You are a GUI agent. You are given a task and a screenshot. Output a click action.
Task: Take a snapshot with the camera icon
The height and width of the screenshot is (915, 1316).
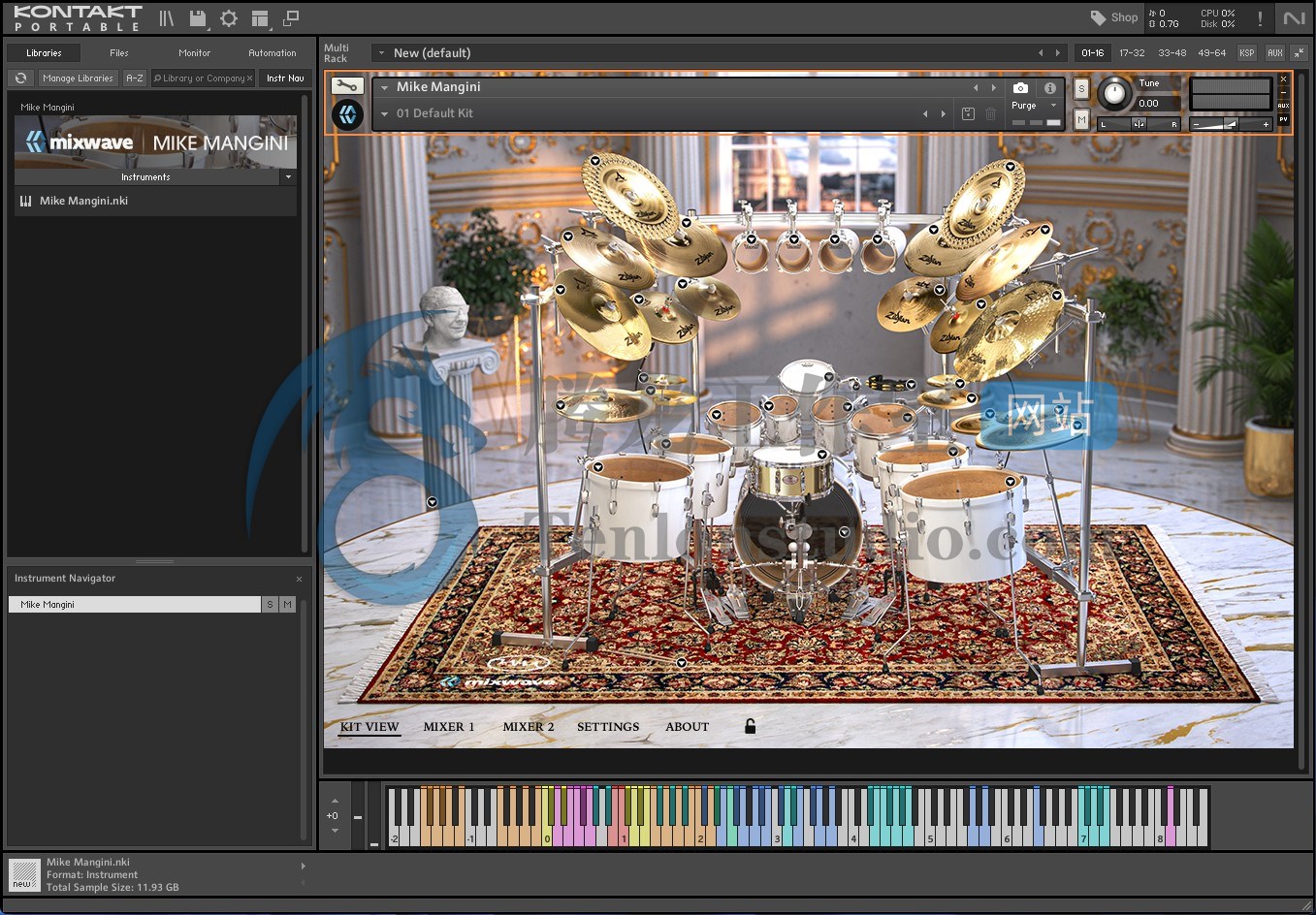click(x=1020, y=88)
